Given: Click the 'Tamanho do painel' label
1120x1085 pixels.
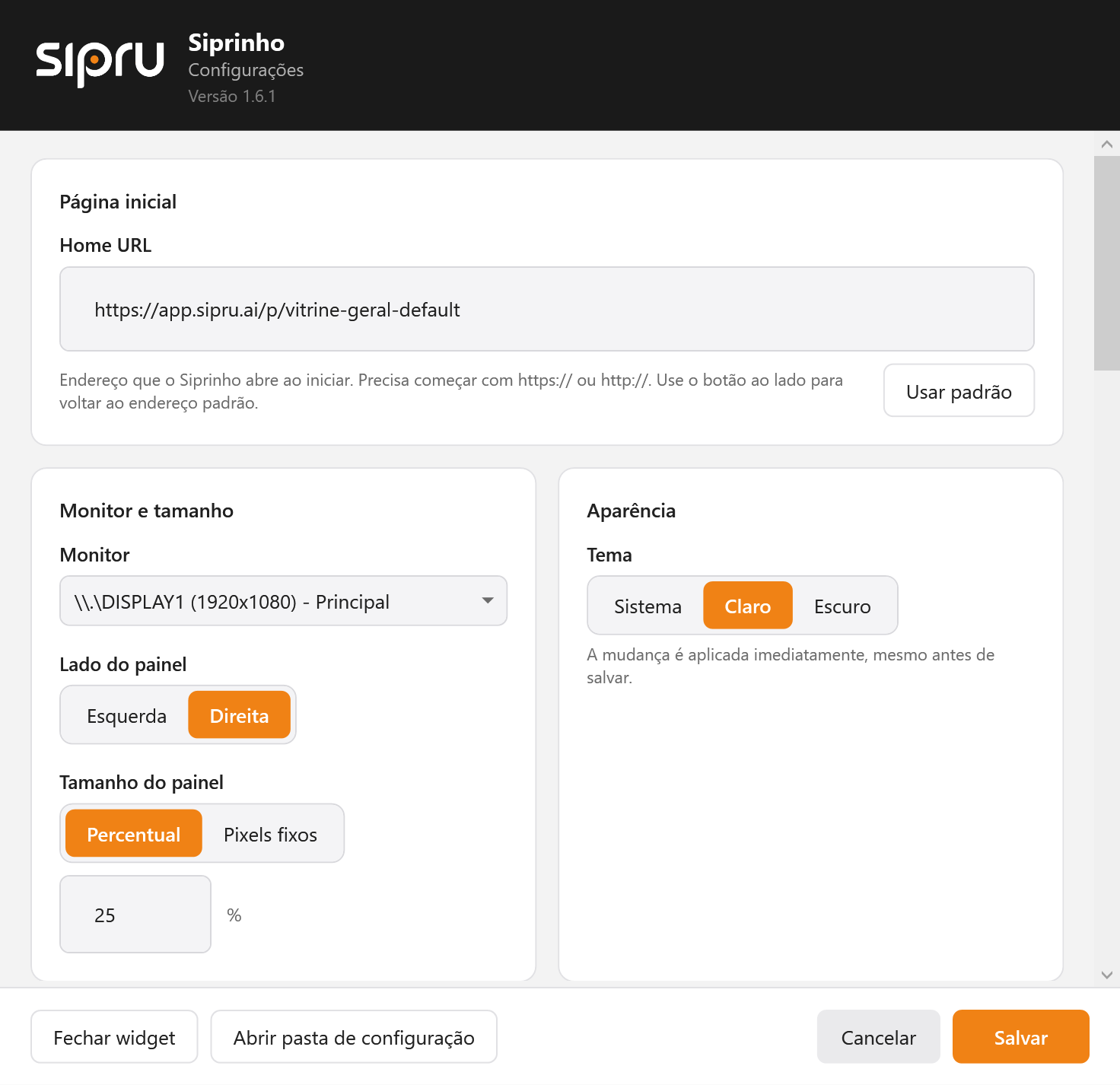Looking at the screenshot, I should pyautogui.click(x=142, y=782).
